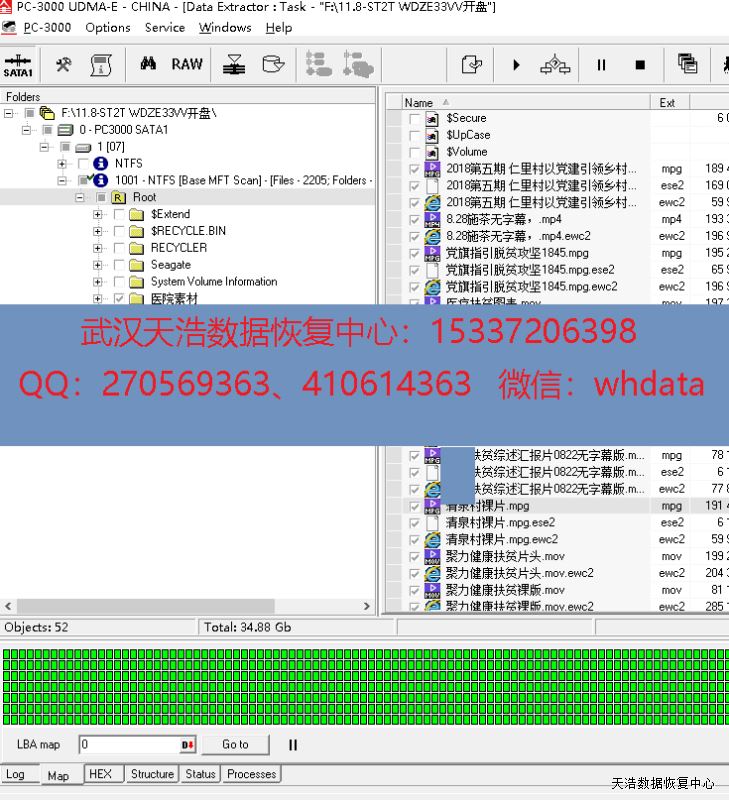Click the scroll document icon in toolbar
Viewport: 729px width, 800px height.
[100, 65]
